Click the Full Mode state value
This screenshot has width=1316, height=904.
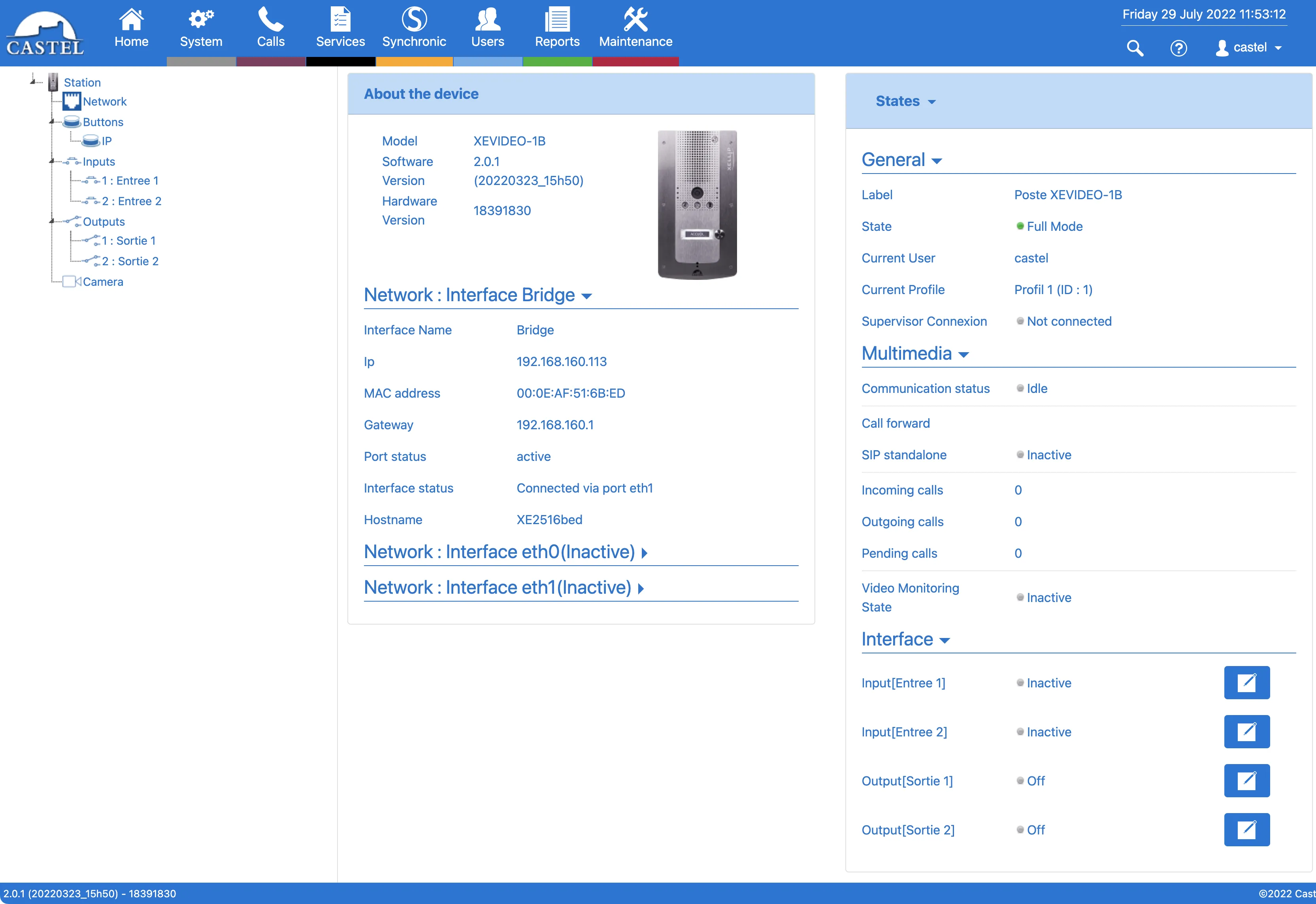click(1049, 226)
